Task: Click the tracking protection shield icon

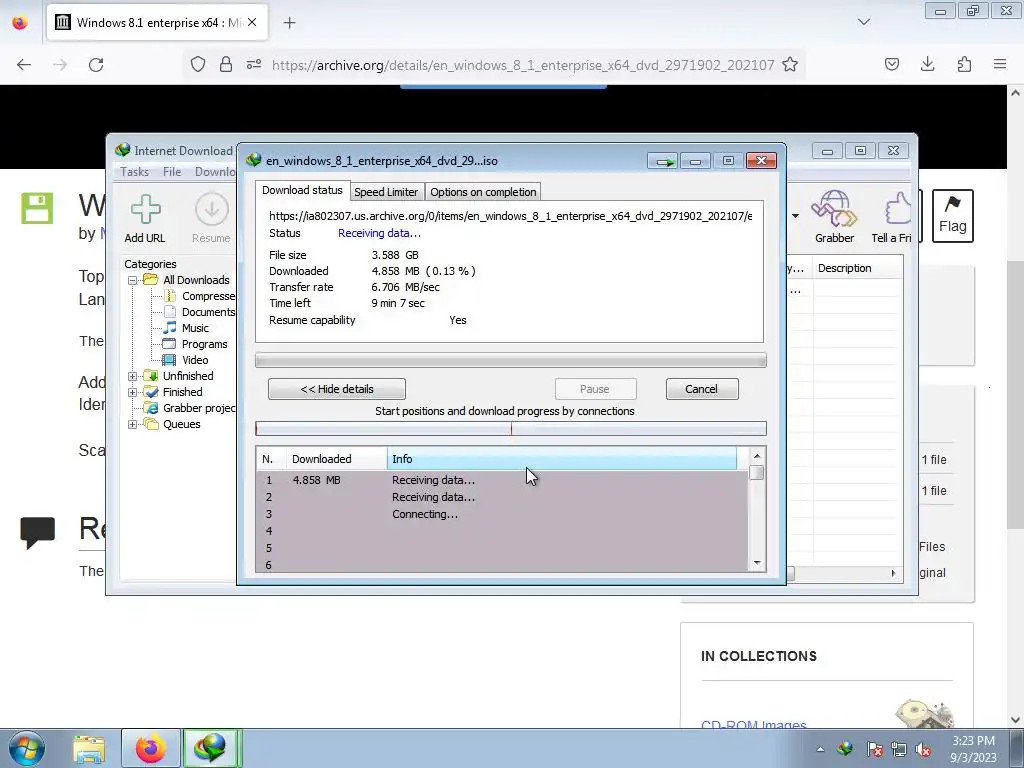Action: [x=198, y=65]
